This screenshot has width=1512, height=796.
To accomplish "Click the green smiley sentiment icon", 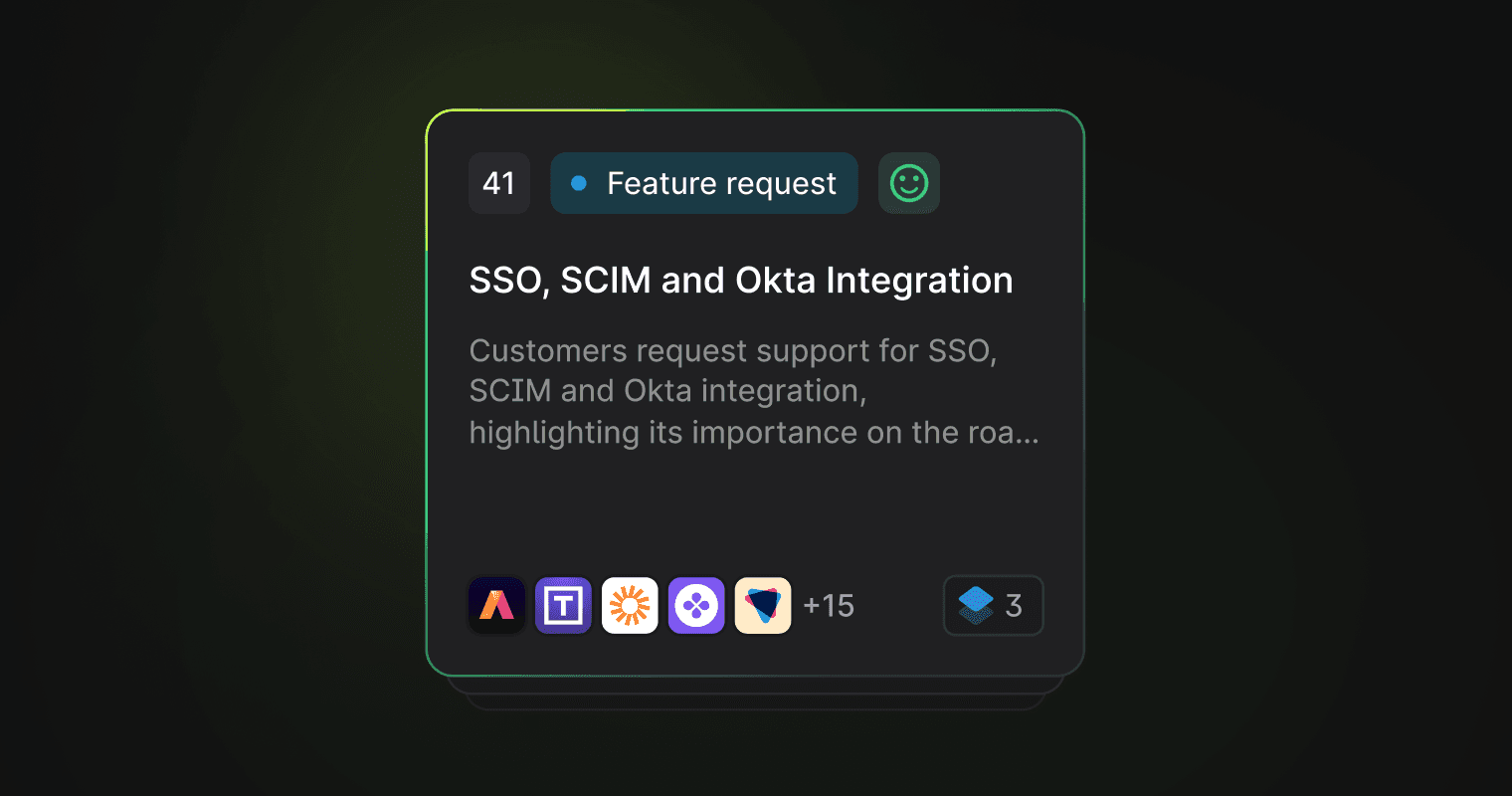I will 908,183.
